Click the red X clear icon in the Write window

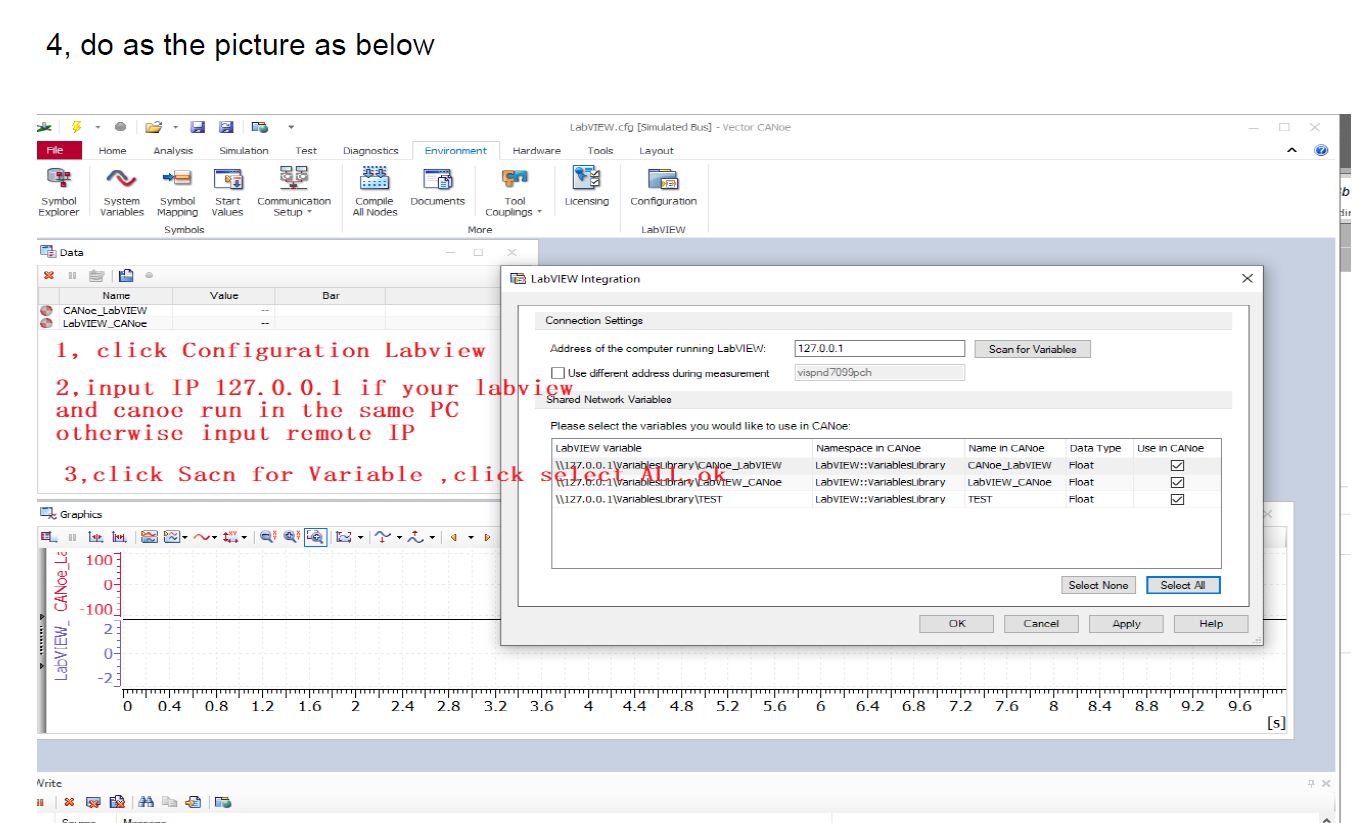click(x=69, y=802)
